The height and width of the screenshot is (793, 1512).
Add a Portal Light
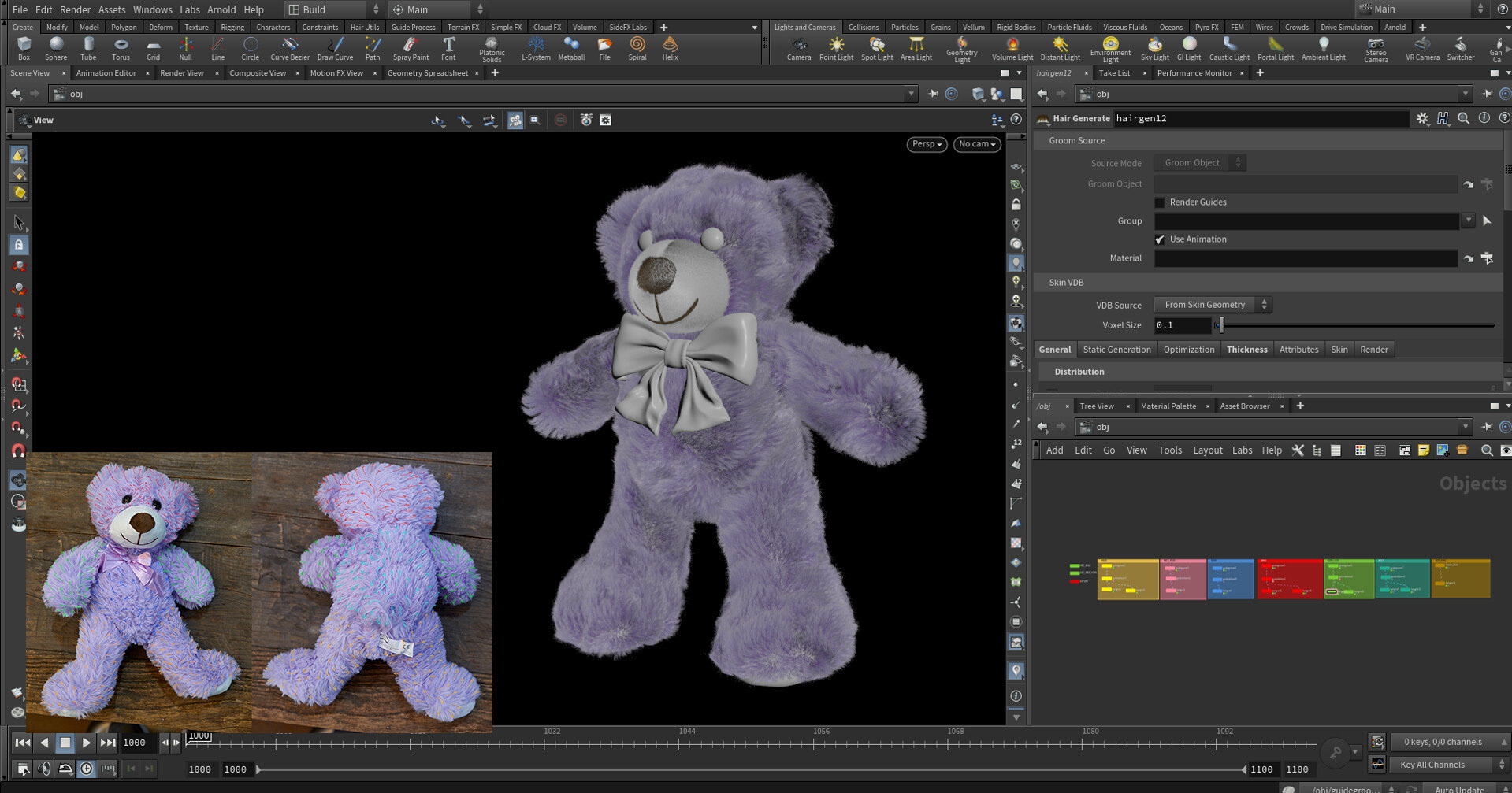1276,49
